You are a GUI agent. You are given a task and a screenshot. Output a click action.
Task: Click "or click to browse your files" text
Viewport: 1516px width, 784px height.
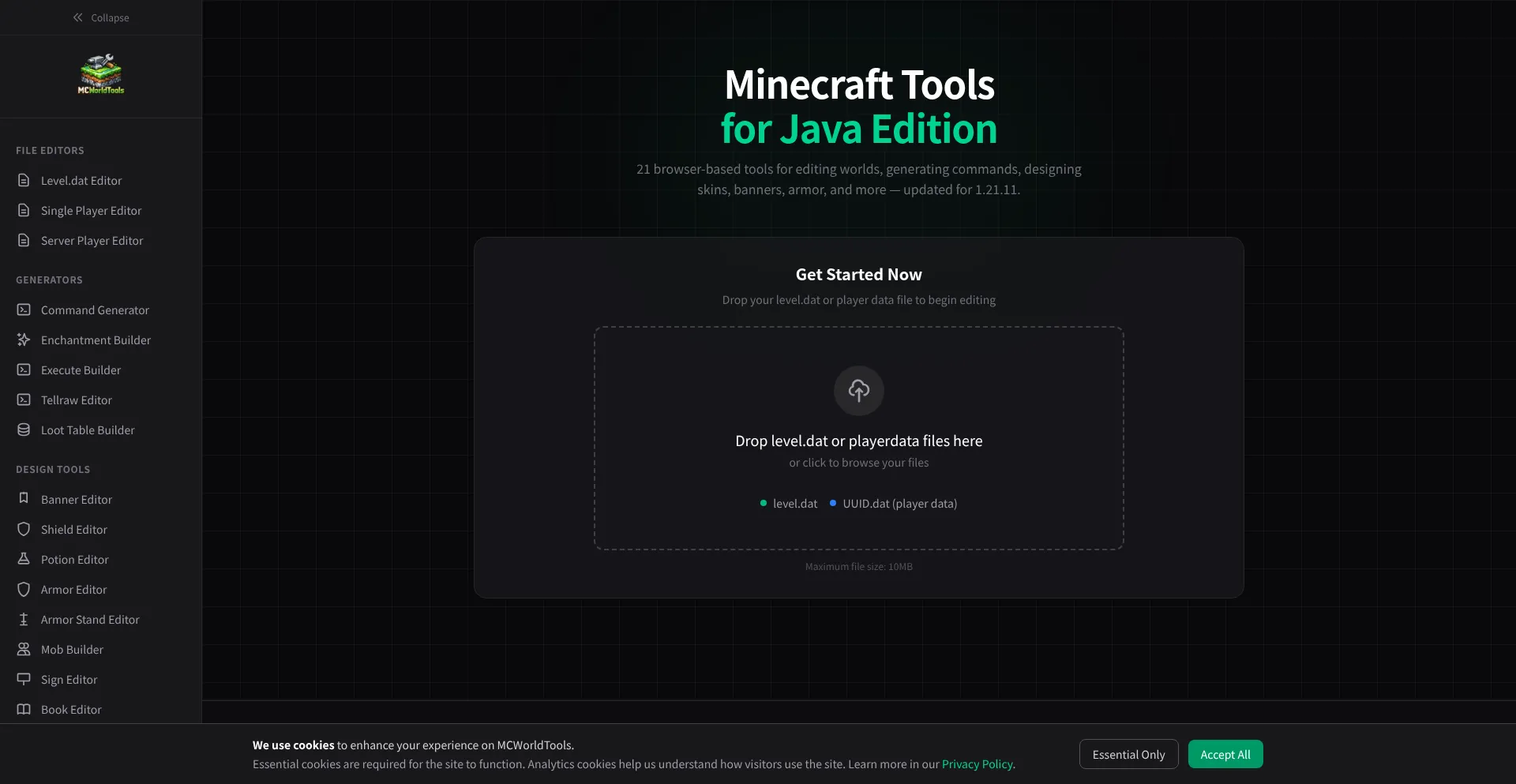click(x=859, y=463)
